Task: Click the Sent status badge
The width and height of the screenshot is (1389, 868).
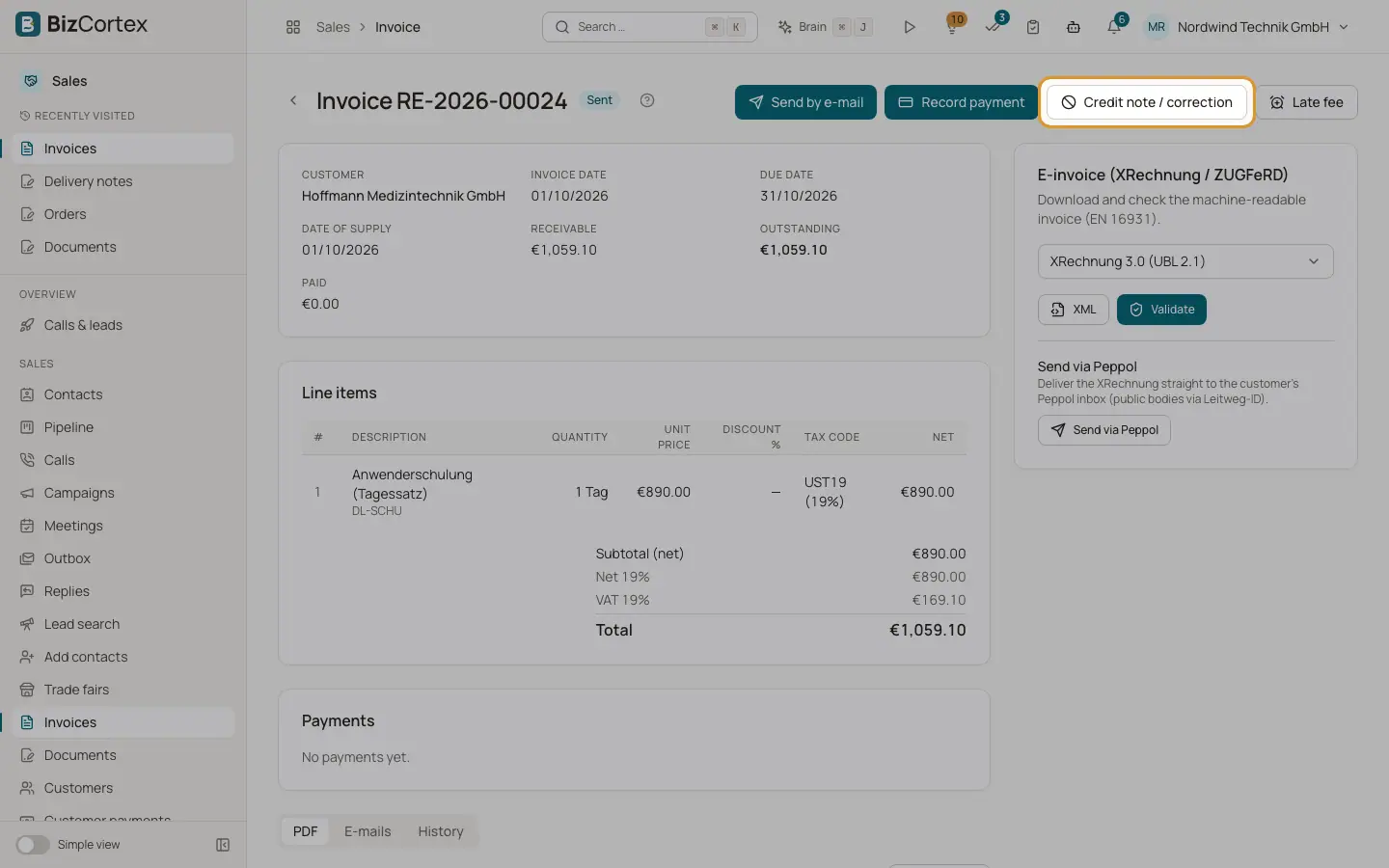Action: pos(599,100)
